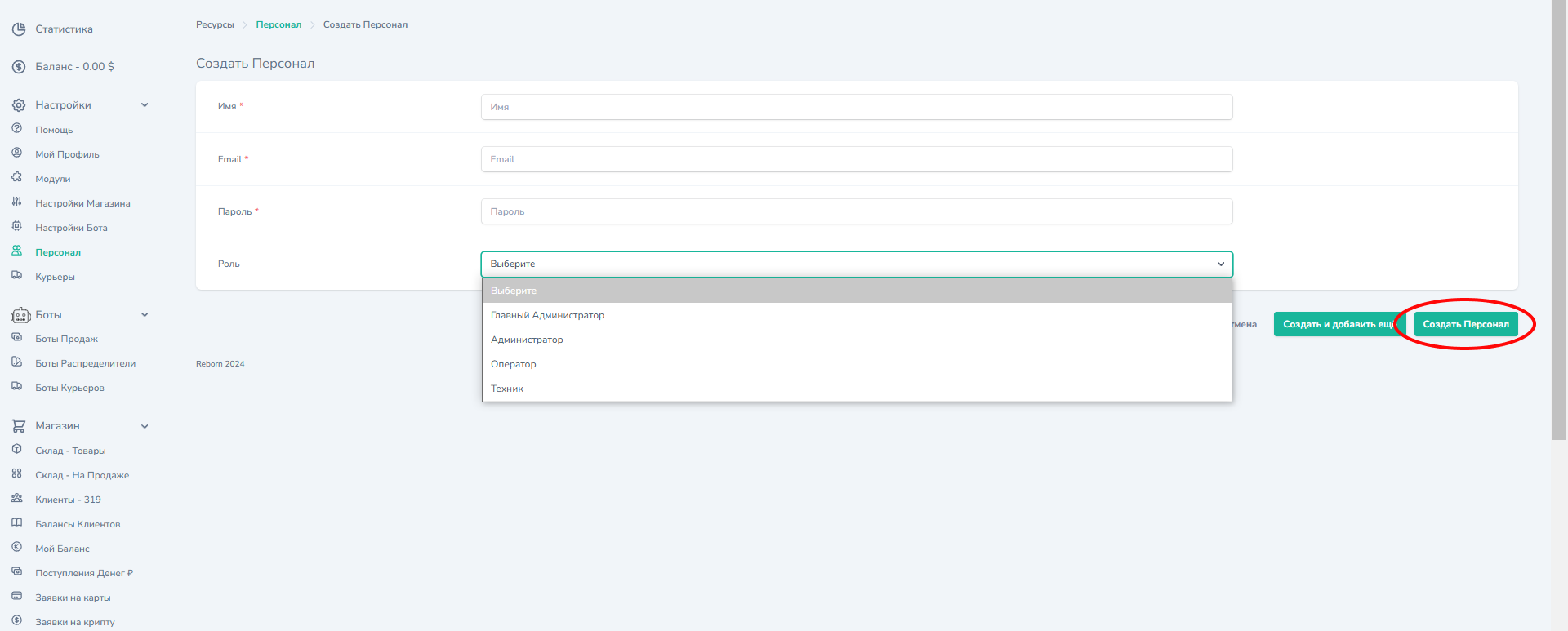
Task: Select Оператор role option
Action: pyautogui.click(x=857, y=364)
